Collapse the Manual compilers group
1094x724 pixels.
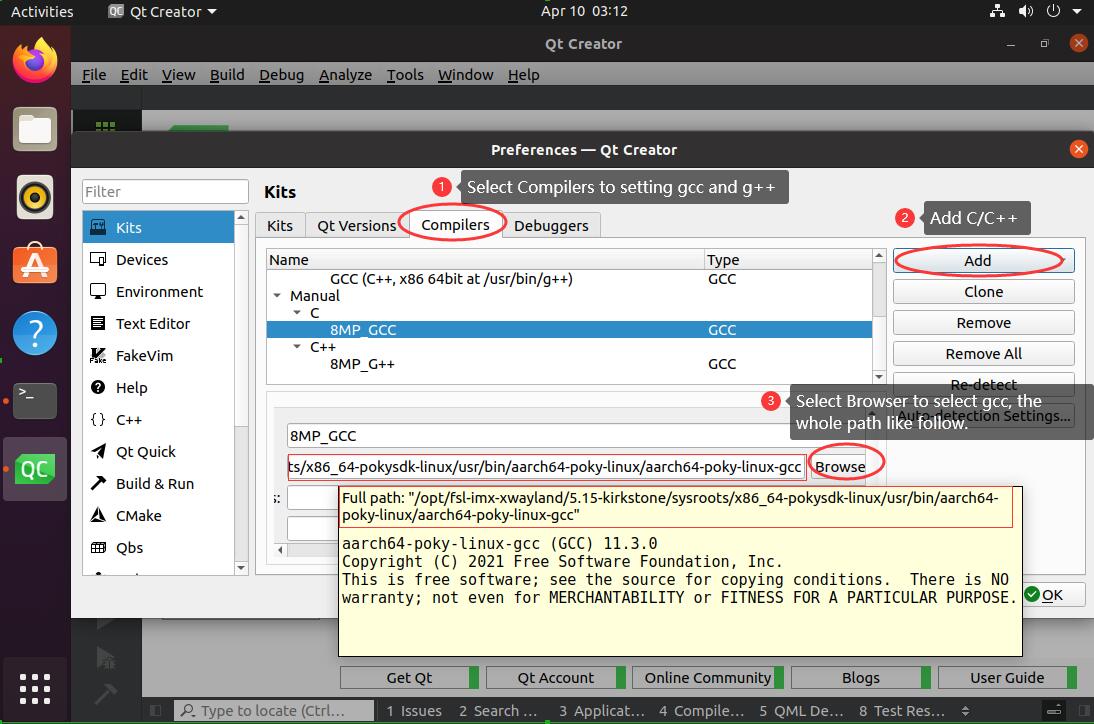point(277,296)
